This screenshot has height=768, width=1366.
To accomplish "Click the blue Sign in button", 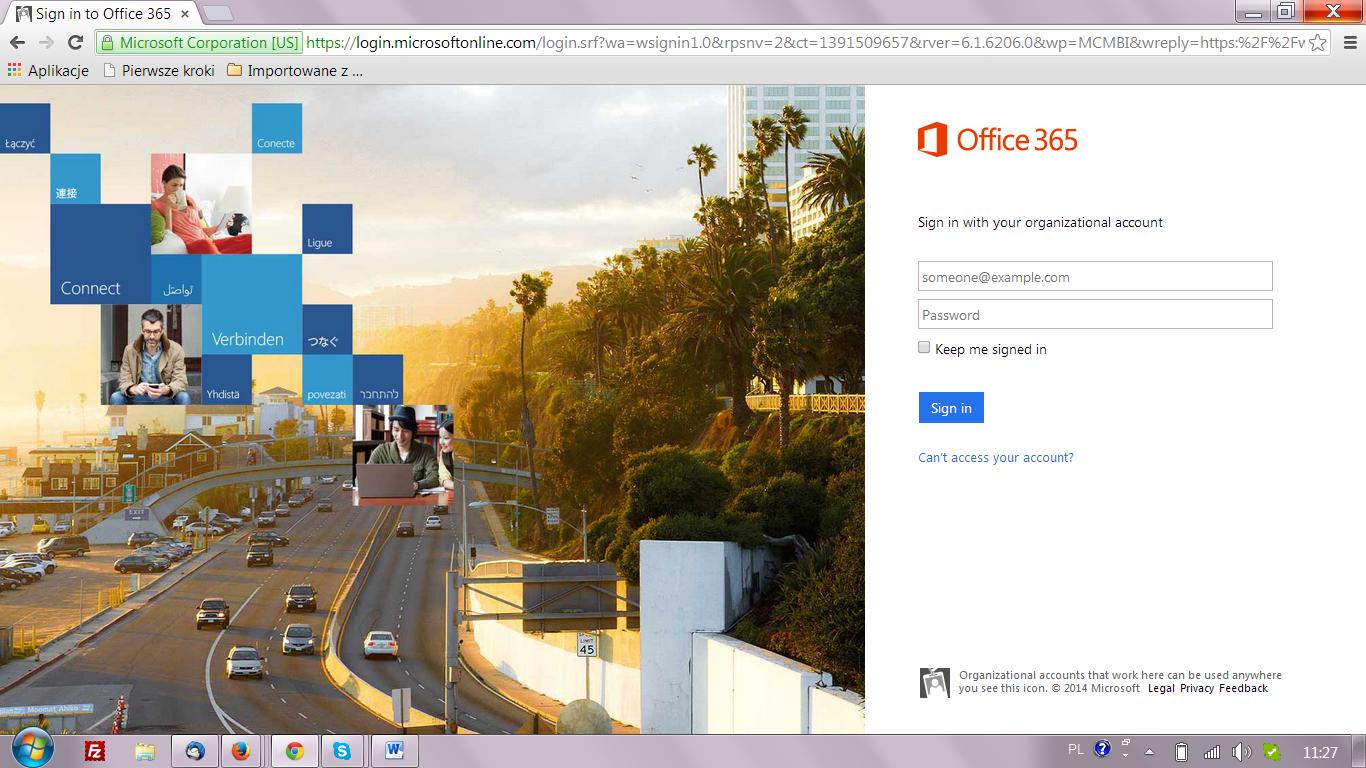I will [951, 408].
